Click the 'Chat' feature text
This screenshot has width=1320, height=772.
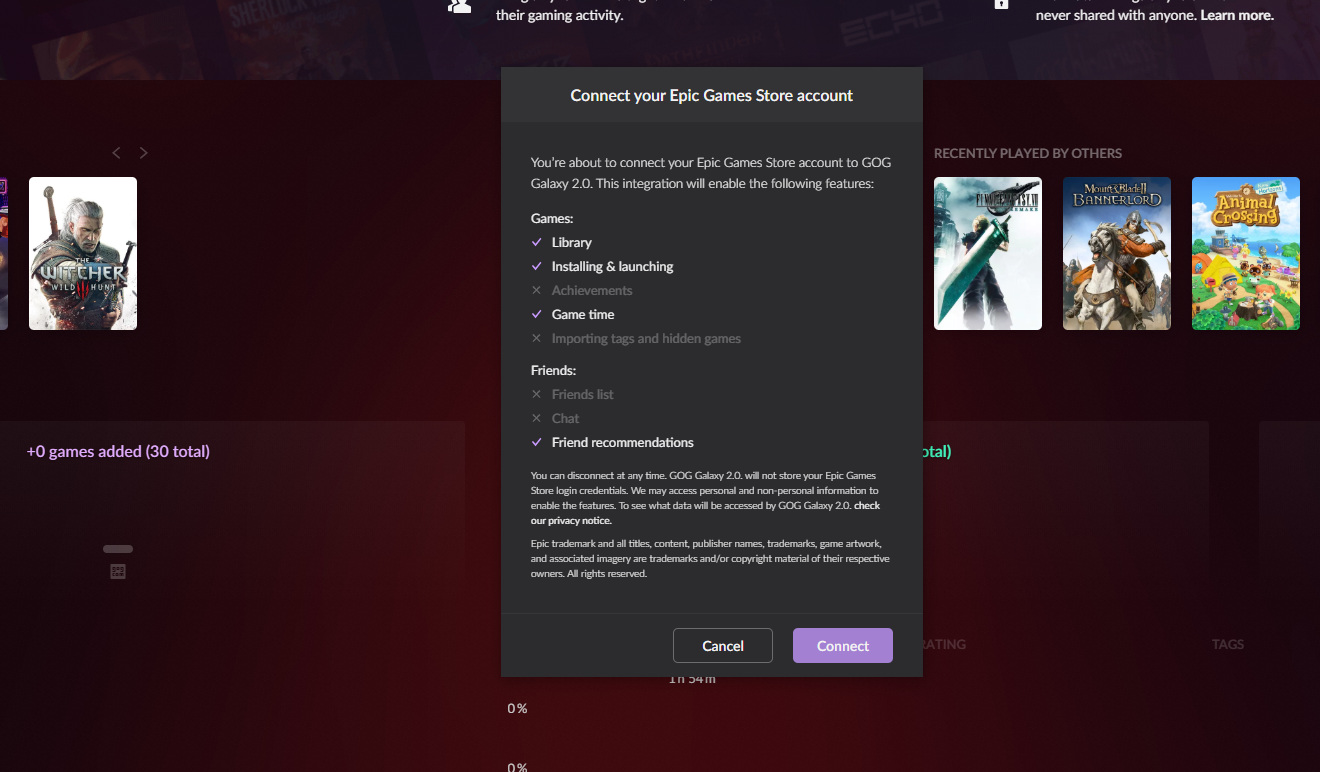point(565,418)
